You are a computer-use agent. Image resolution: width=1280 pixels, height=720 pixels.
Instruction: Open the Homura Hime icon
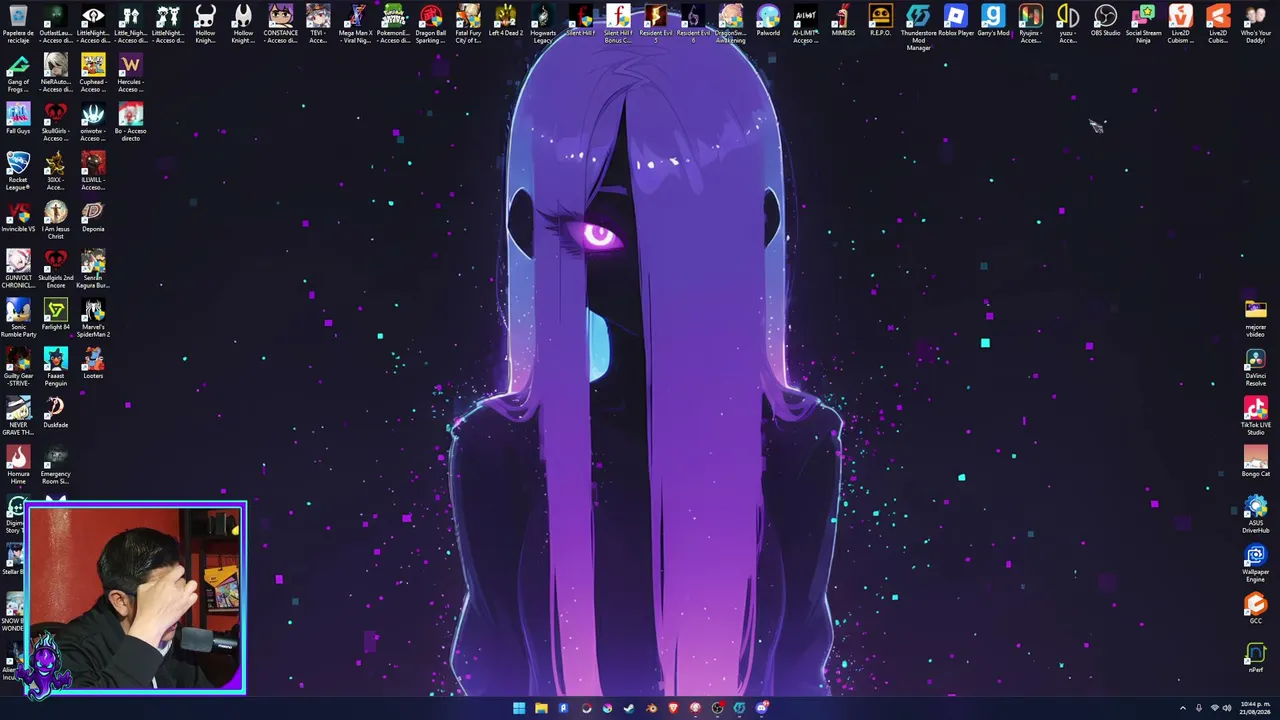click(18, 464)
